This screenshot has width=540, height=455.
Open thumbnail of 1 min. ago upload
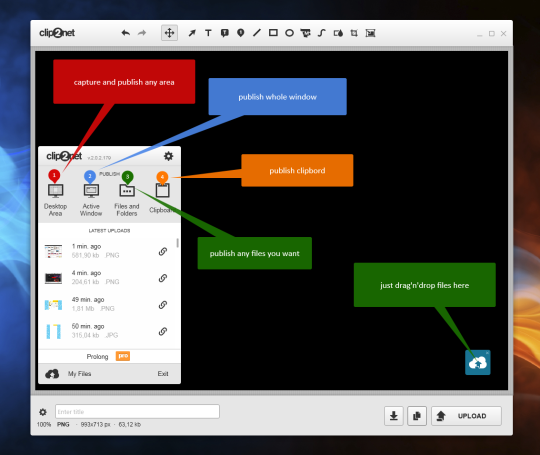click(53, 251)
